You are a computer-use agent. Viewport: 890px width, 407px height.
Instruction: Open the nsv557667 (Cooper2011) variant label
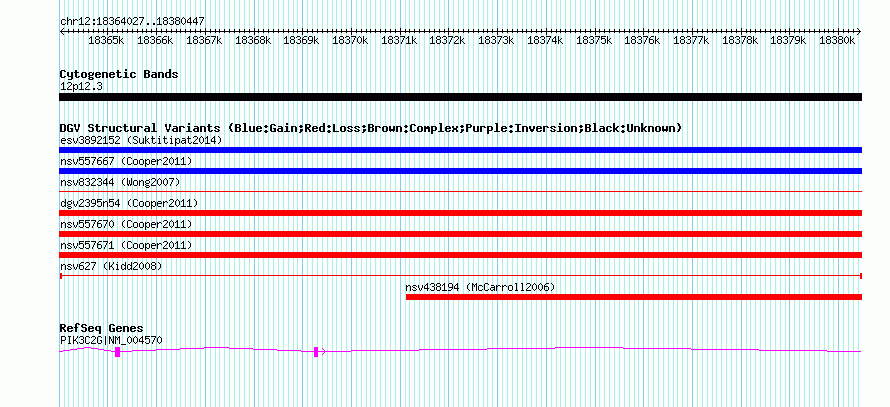[126, 161]
